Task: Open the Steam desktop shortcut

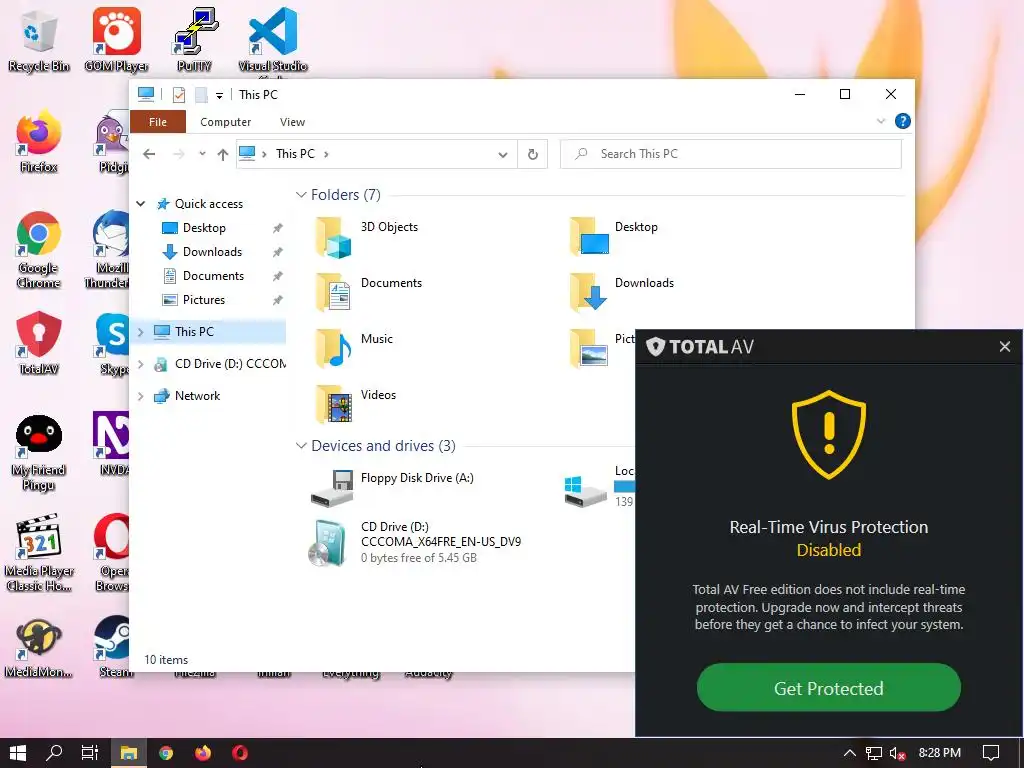Action: (115, 648)
